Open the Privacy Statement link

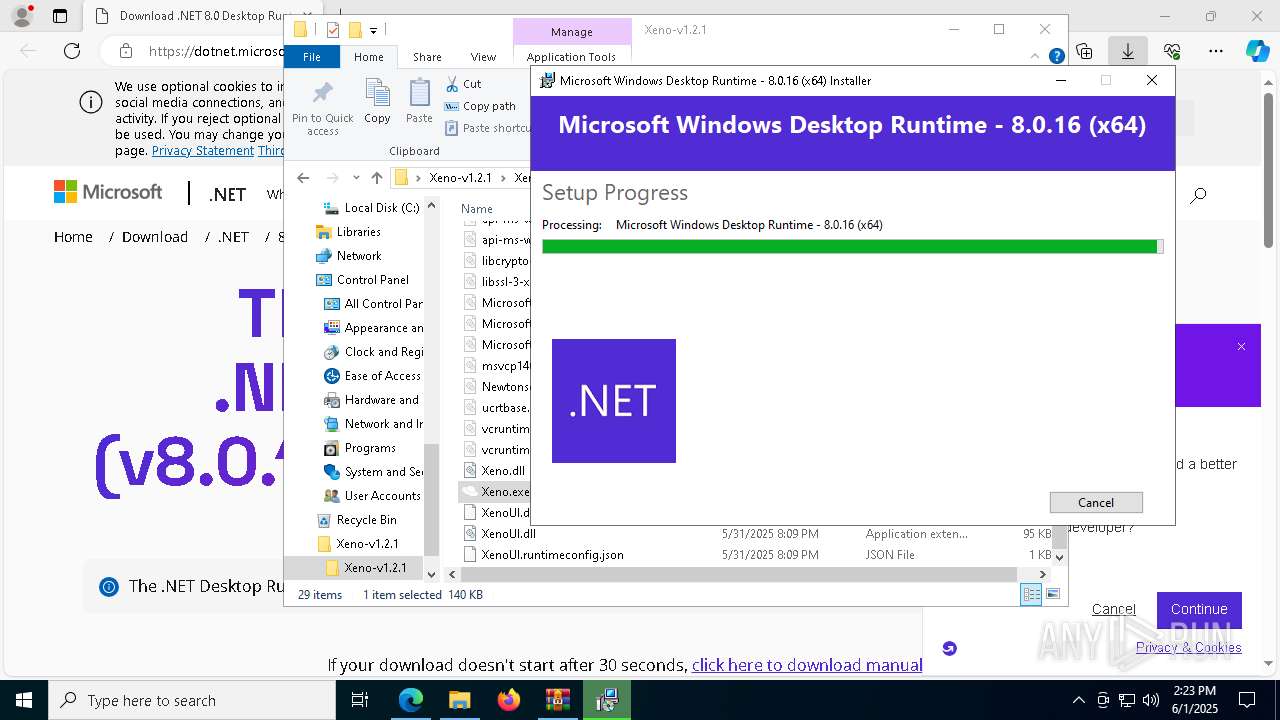click(x=203, y=151)
